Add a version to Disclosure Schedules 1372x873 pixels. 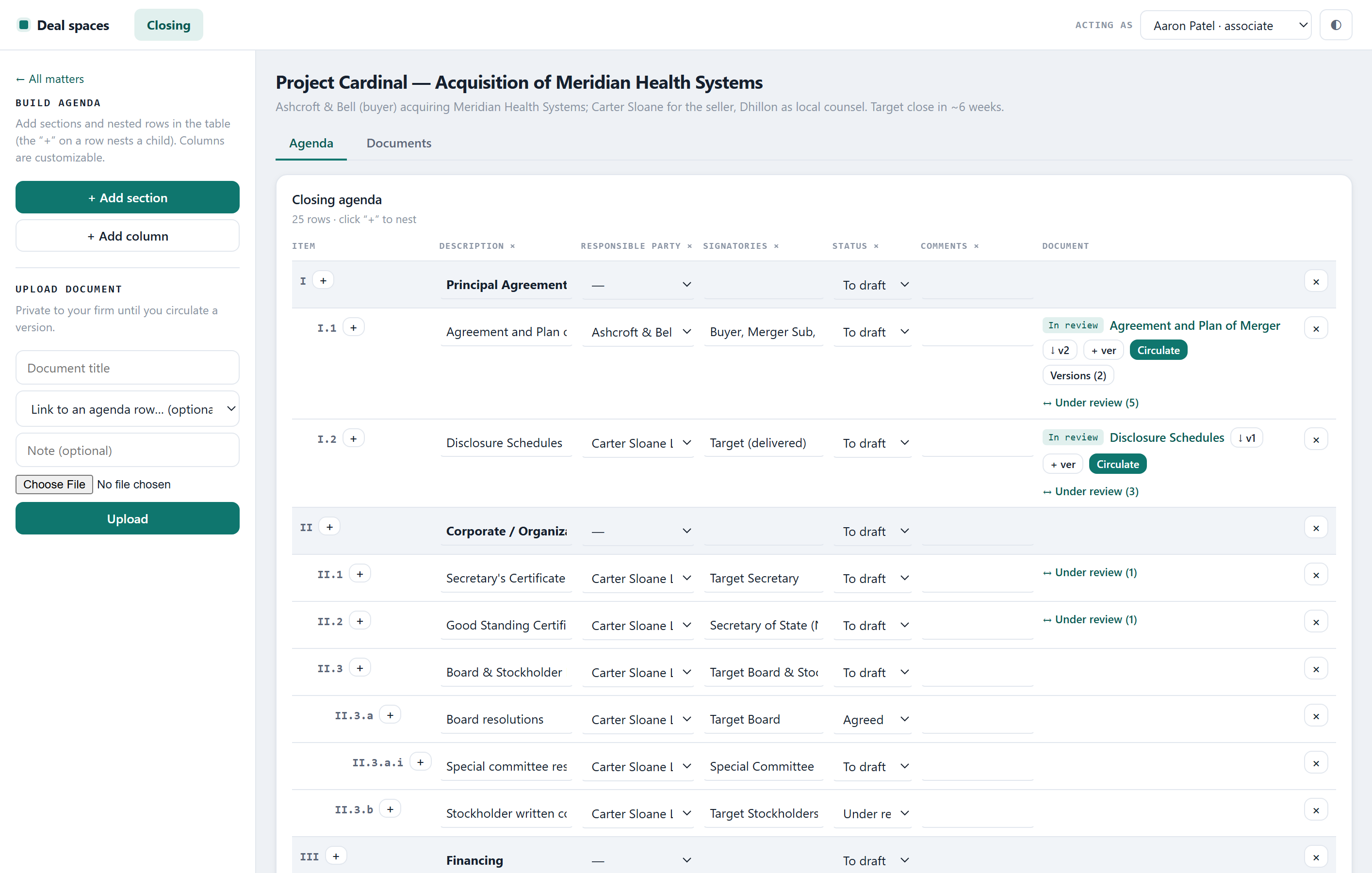1062,464
